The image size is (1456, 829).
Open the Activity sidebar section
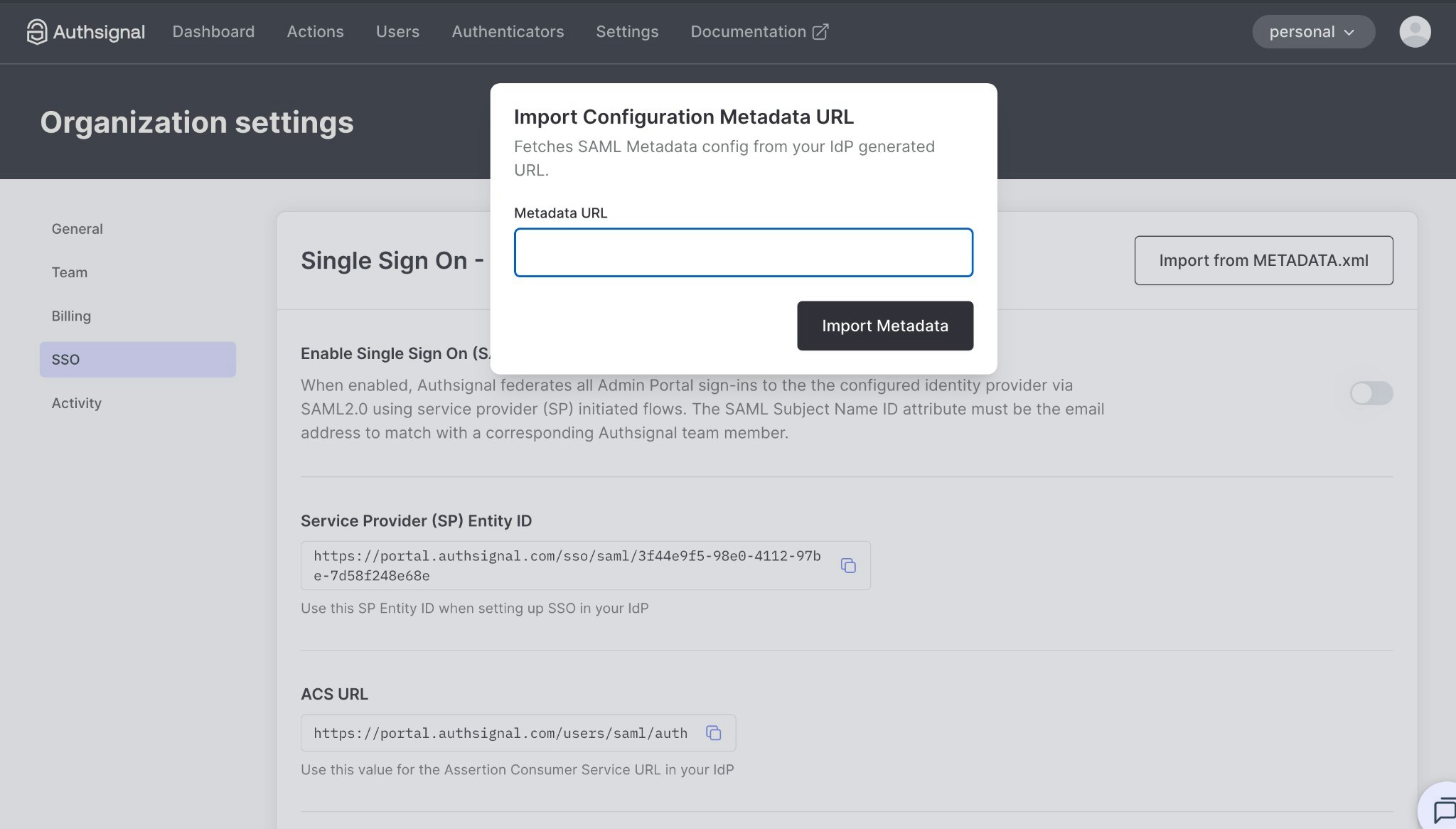click(x=75, y=402)
